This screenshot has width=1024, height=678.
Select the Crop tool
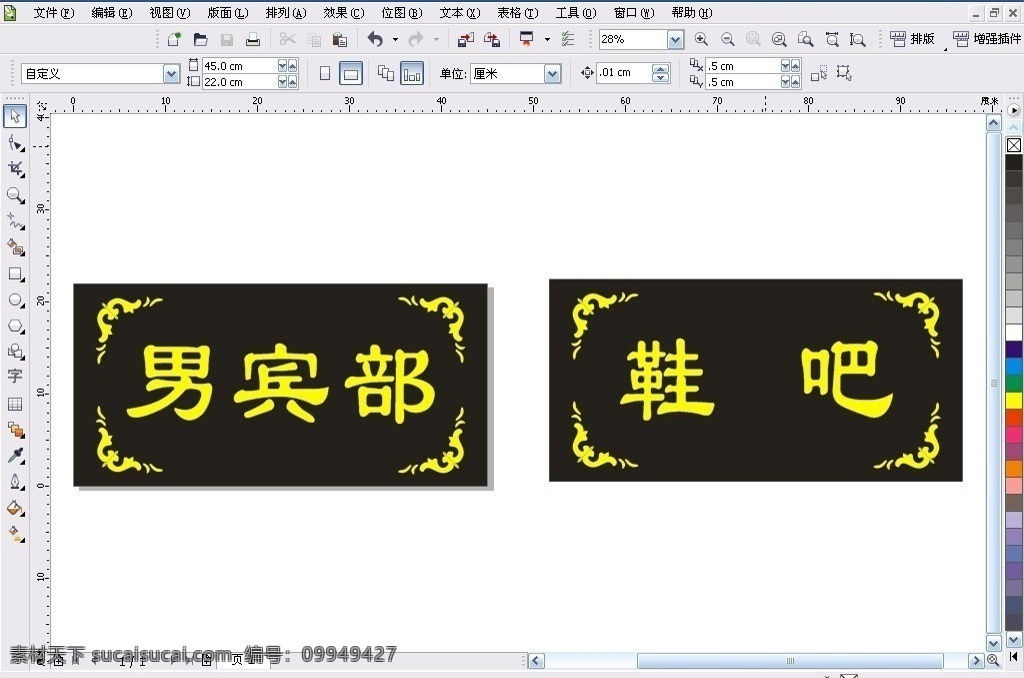(16, 169)
